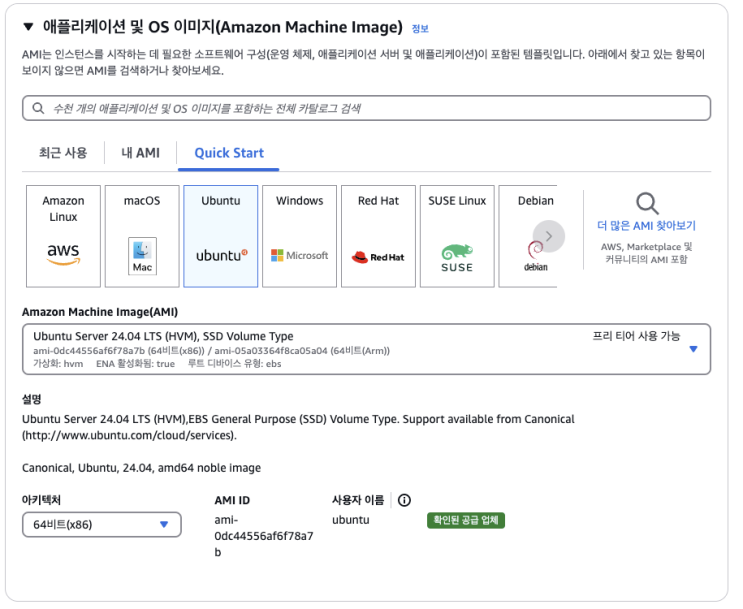
Task: Click the AMI dropdown blue arrow
Action: coord(693,349)
